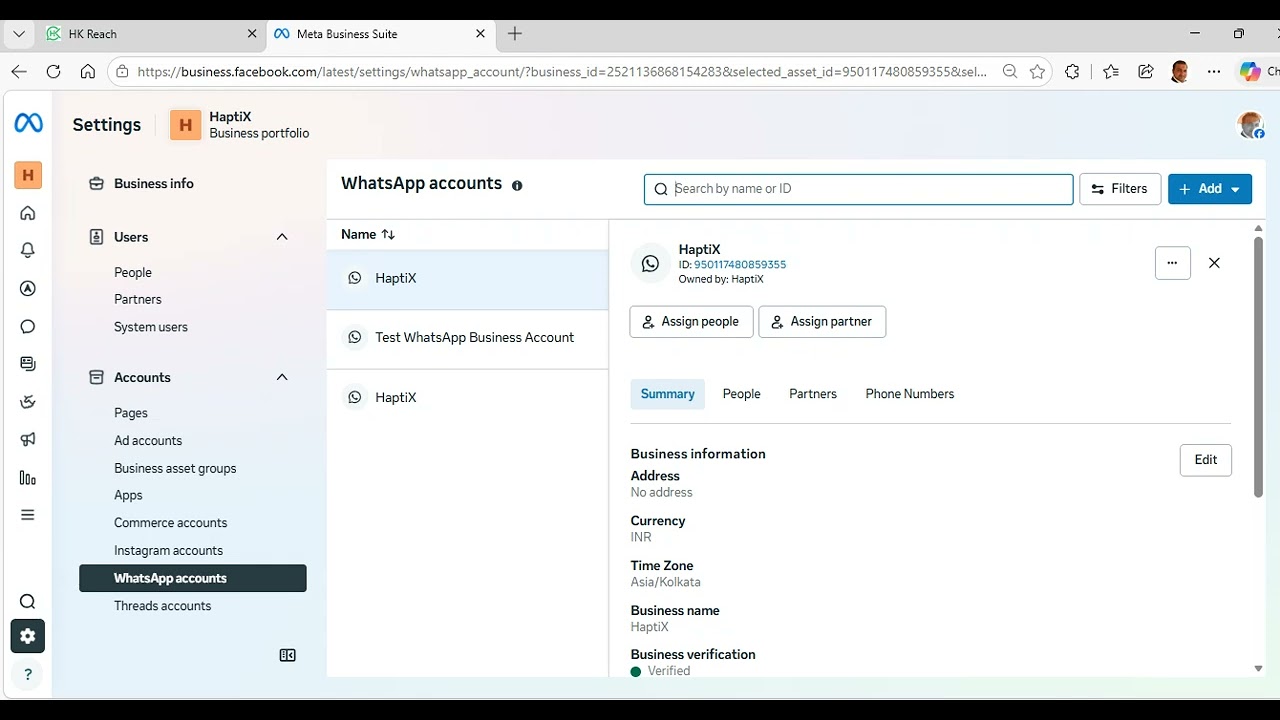This screenshot has height=720, width=1280.
Task: Switch to the HK Reach browser tab
Action: [x=150, y=34]
